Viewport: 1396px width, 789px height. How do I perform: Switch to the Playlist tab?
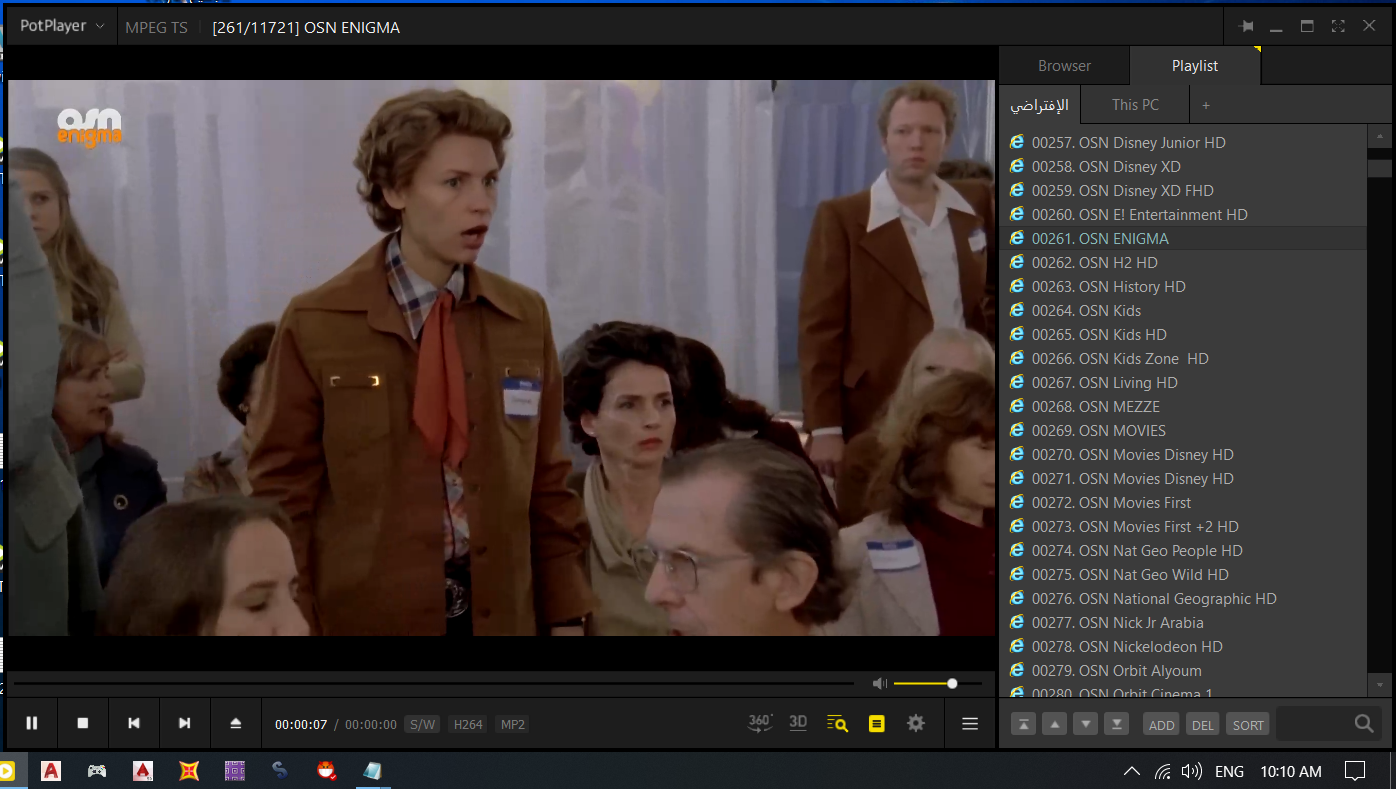click(x=1195, y=65)
